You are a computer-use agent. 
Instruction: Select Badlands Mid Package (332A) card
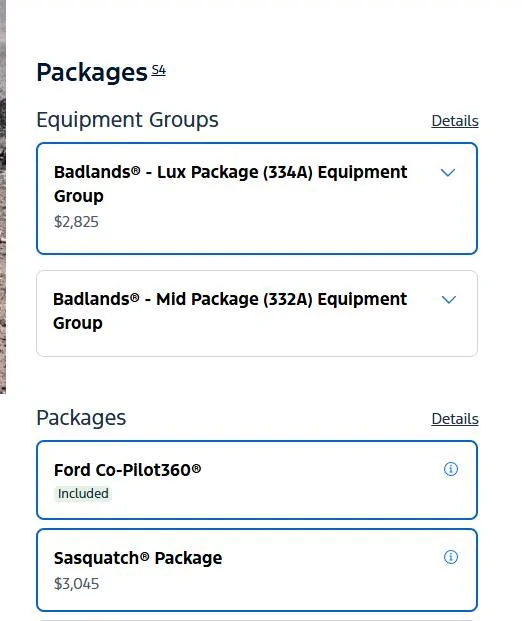257,313
